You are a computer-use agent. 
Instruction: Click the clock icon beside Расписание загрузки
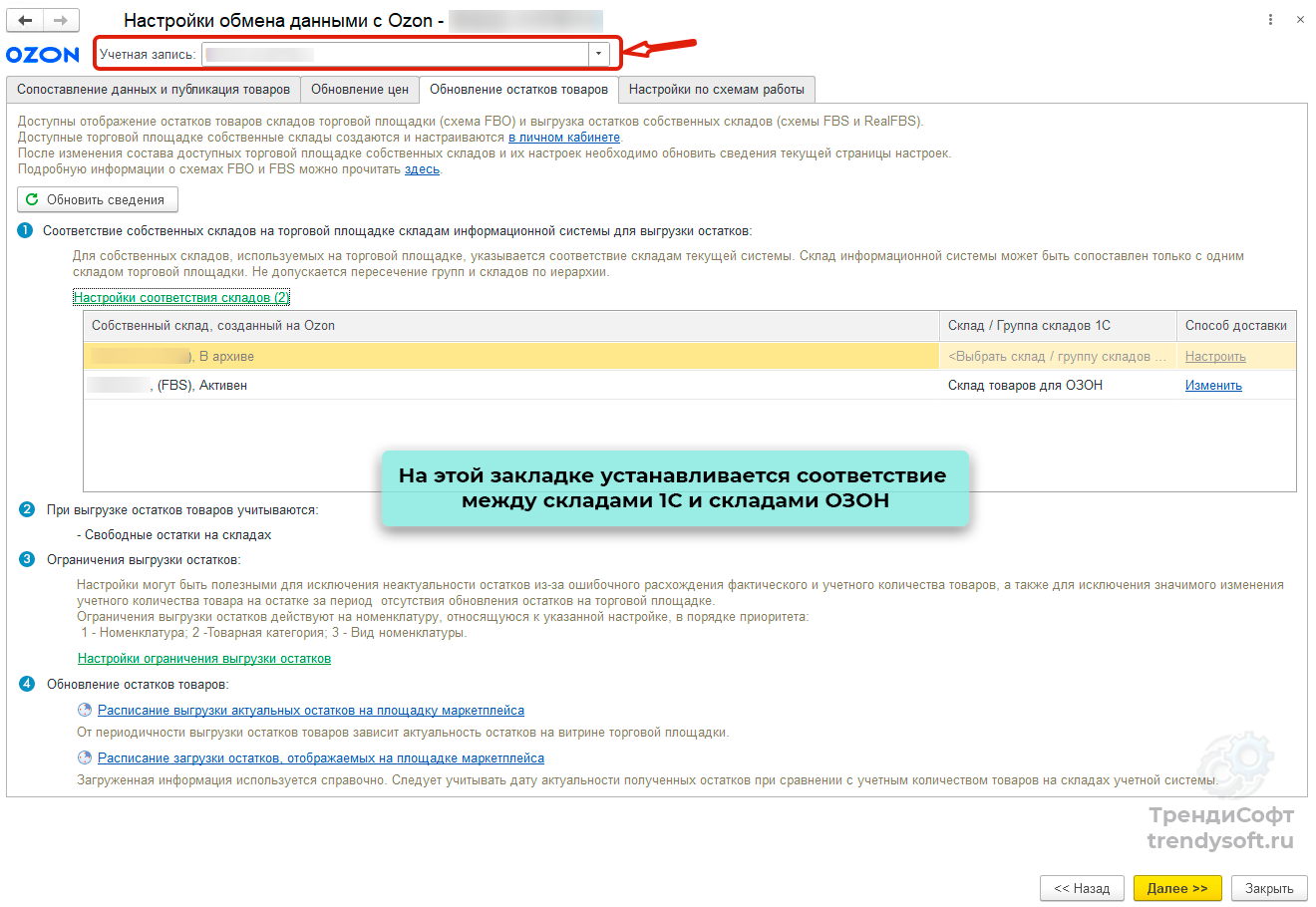85,757
